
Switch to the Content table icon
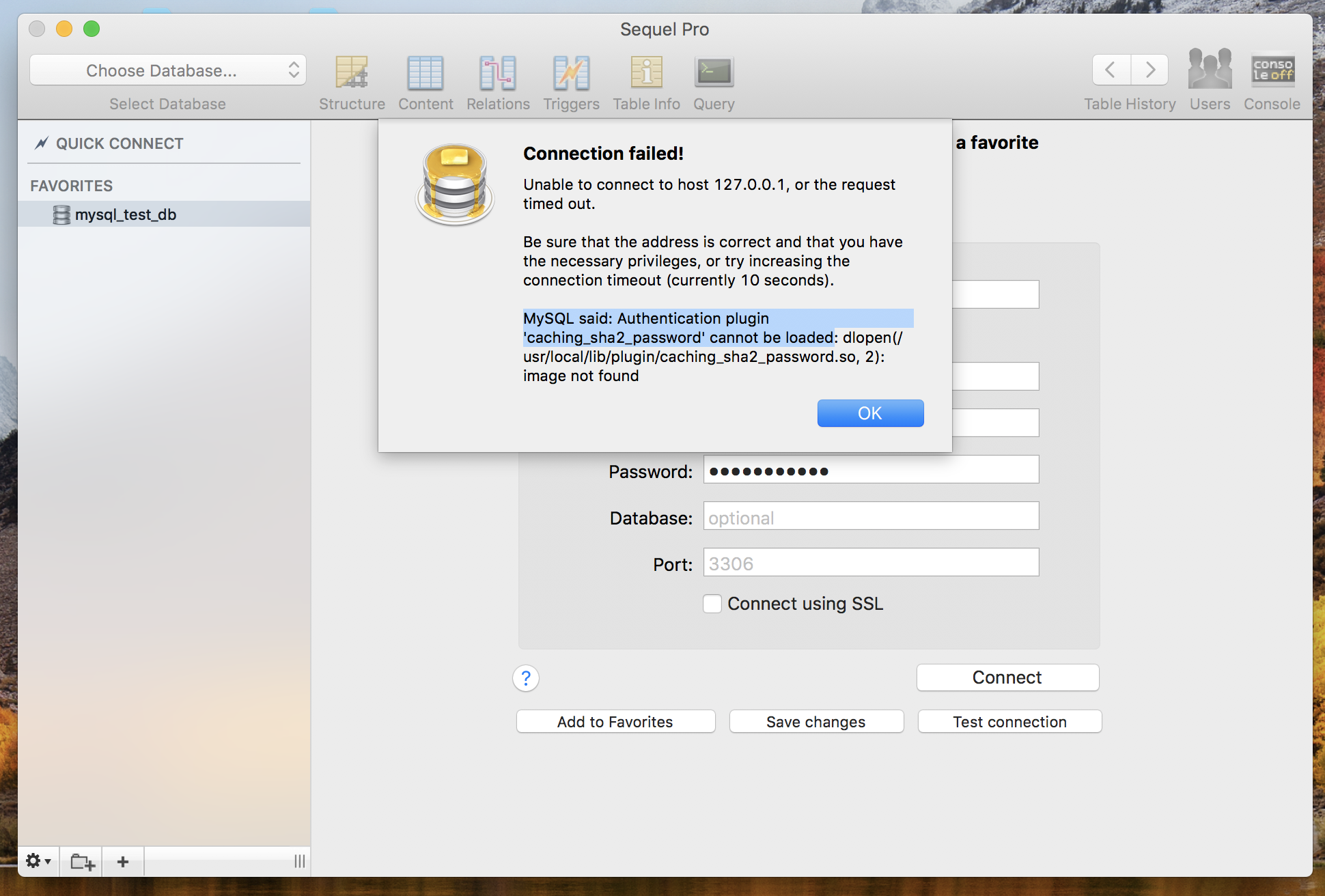tap(425, 73)
